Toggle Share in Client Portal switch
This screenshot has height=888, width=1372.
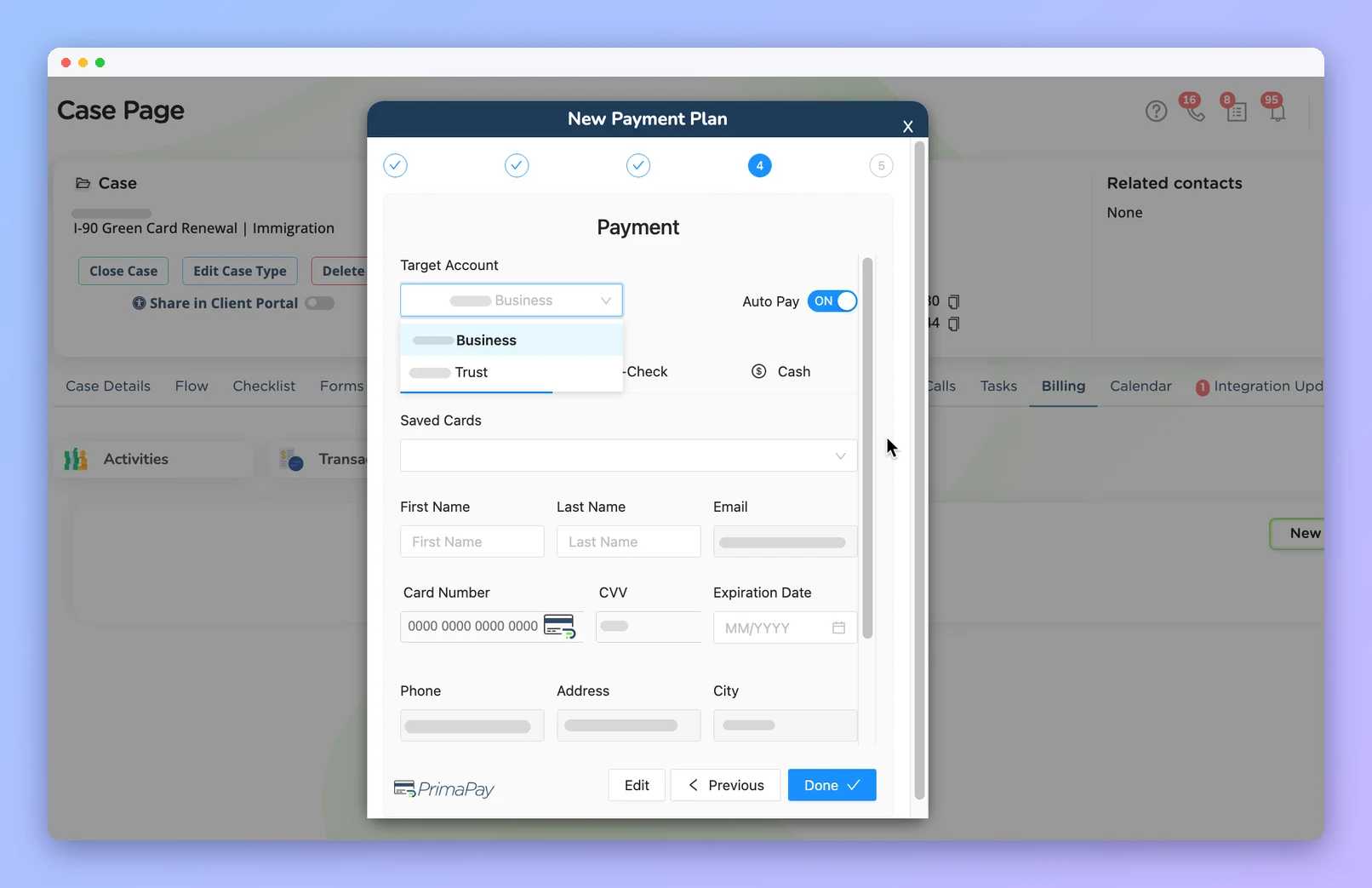(x=320, y=303)
